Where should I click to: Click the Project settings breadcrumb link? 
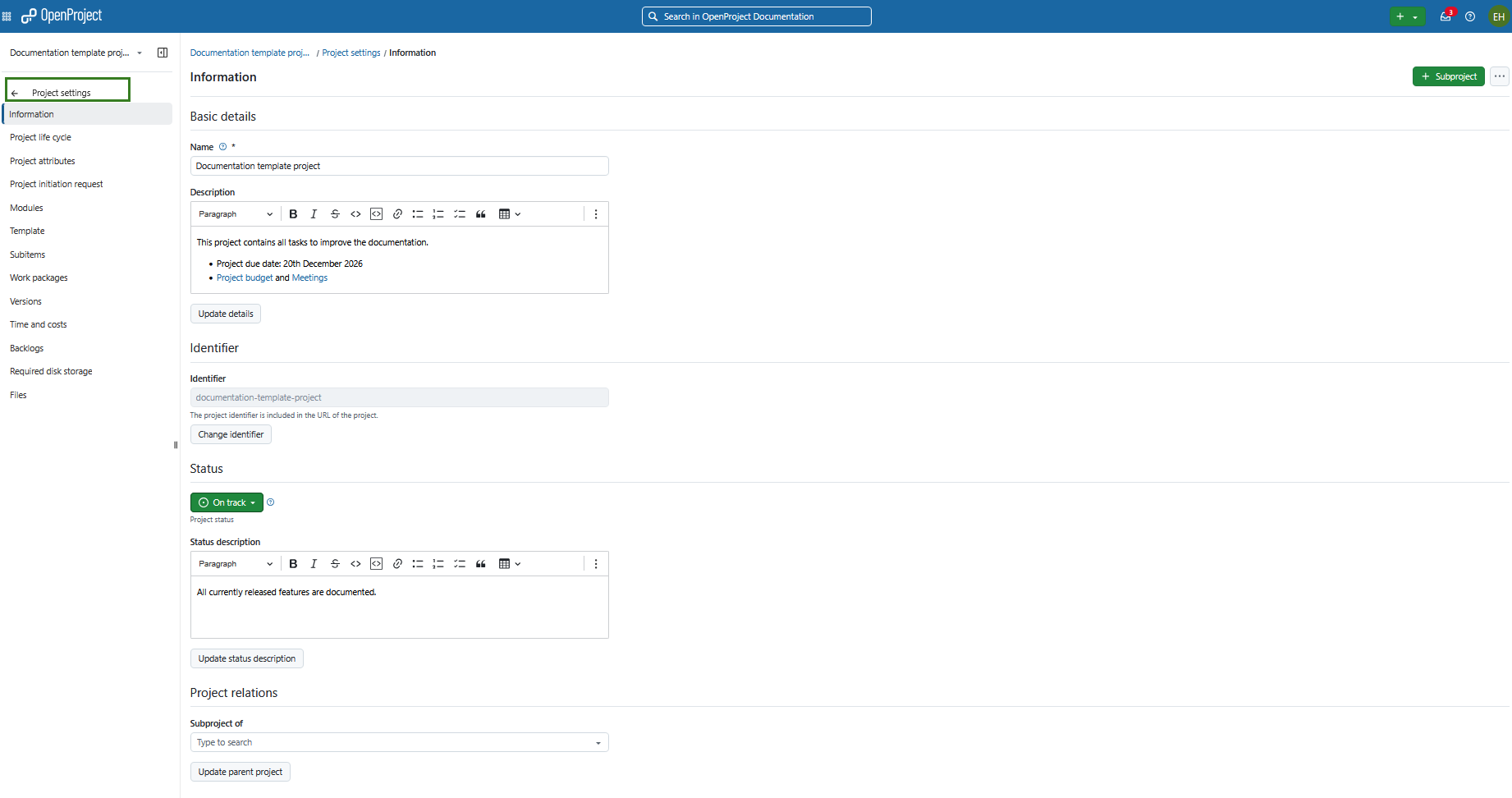pyautogui.click(x=351, y=53)
